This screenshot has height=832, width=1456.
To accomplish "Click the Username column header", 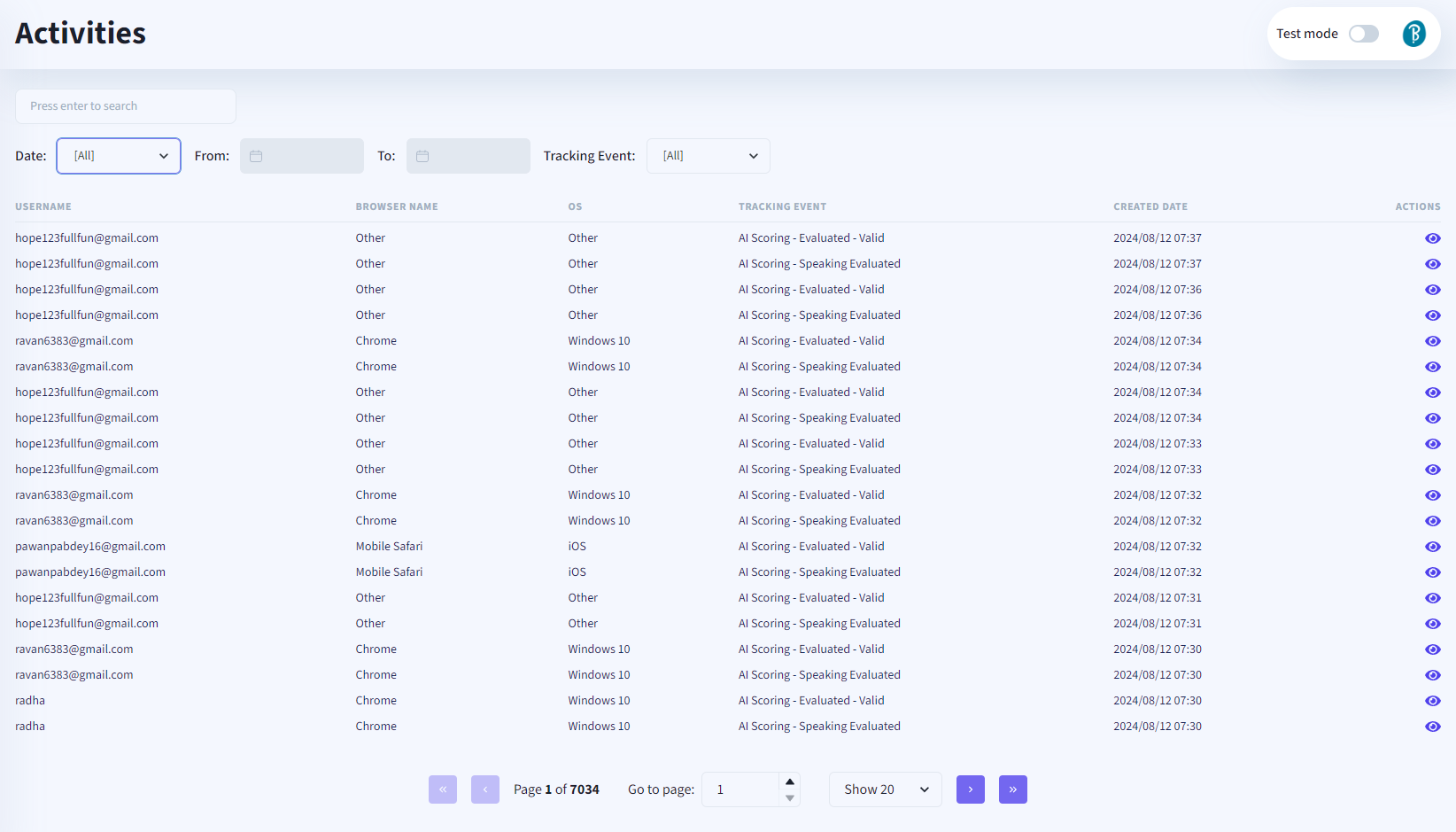I will 43,206.
